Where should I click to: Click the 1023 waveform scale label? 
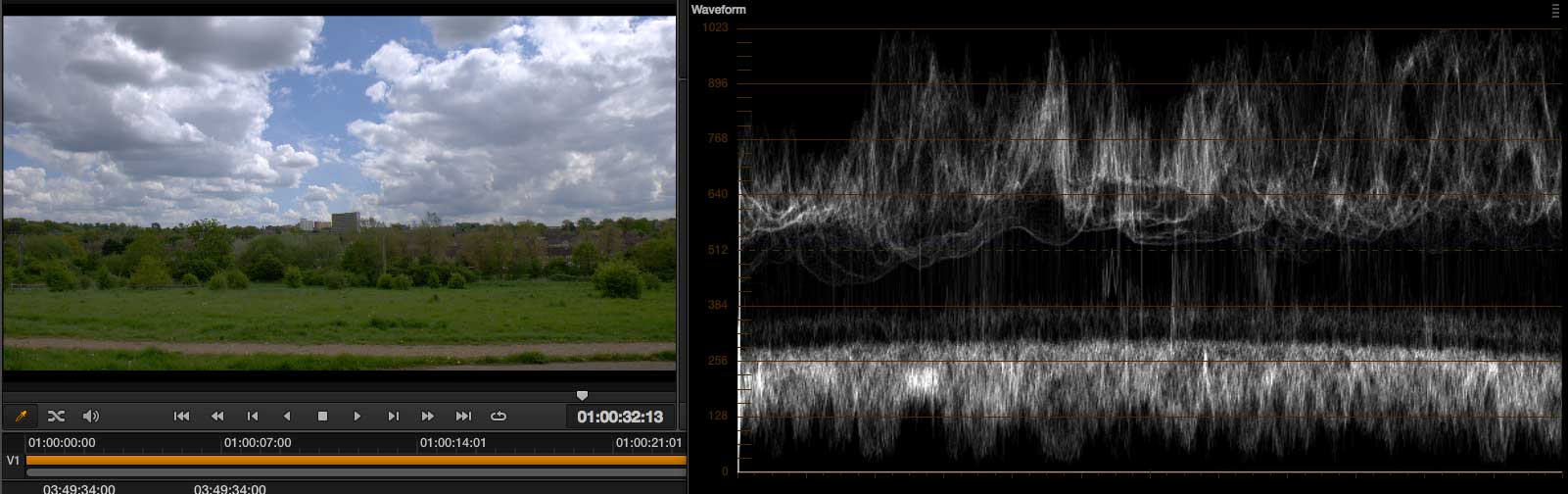(716, 27)
